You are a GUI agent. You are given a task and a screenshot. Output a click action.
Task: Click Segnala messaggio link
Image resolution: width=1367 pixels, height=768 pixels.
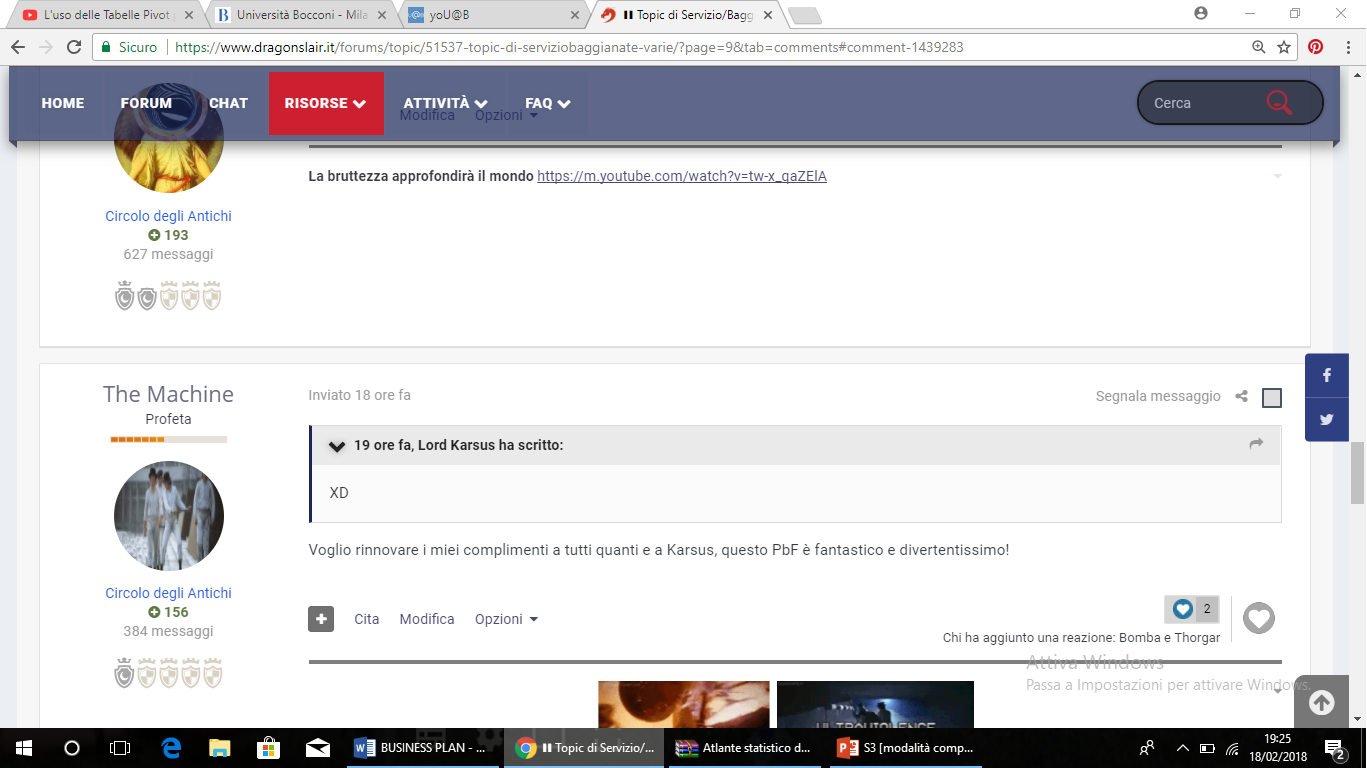(x=1157, y=396)
